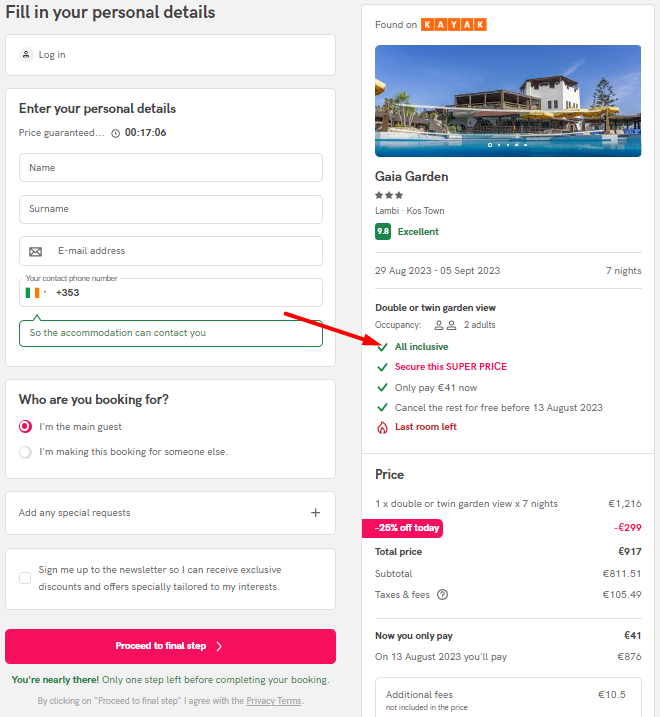This screenshot has width=660, height=717.
Task: Click the countdown clock icon
Action: [x=116, y=133]
